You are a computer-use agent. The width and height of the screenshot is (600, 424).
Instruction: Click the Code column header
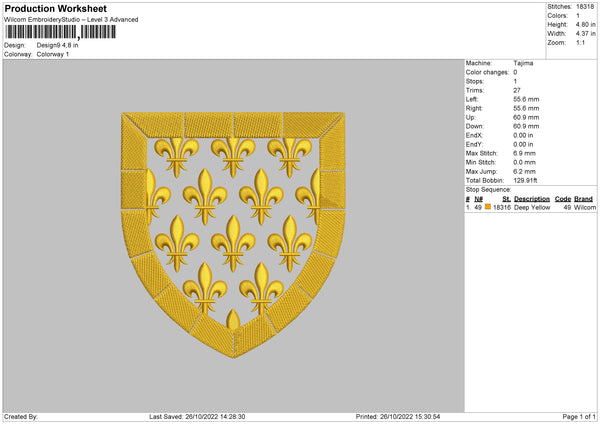coord(563,199)
